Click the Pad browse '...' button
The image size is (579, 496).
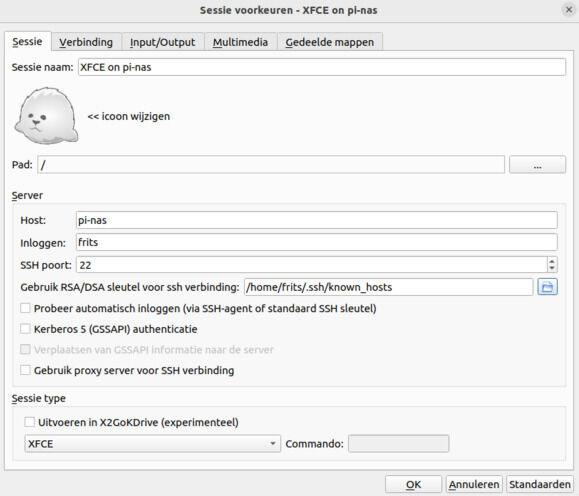pos(537,164)
